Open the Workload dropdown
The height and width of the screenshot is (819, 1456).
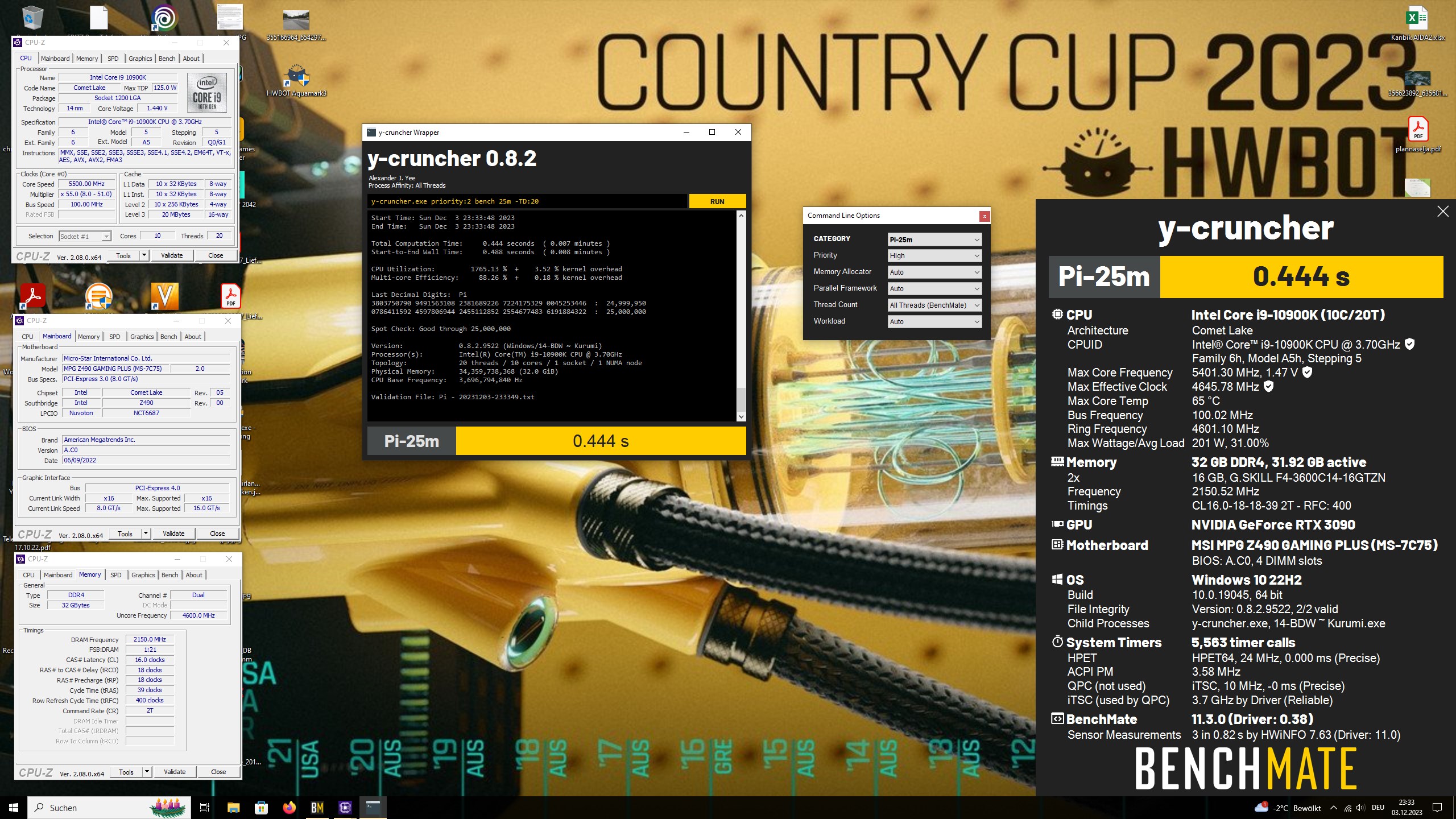coord(934,322)
